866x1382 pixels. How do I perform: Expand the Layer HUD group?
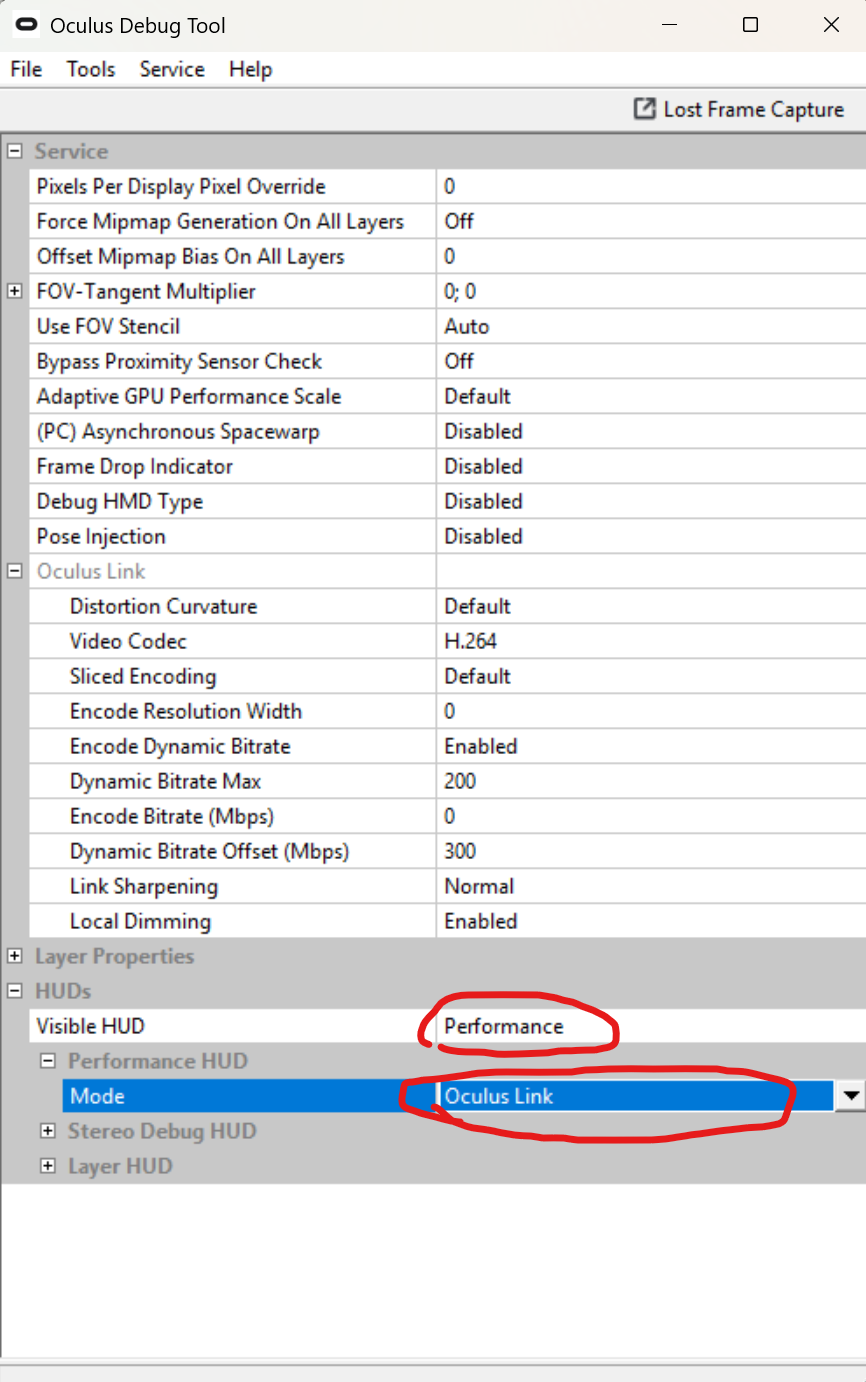pos(47,1166)
